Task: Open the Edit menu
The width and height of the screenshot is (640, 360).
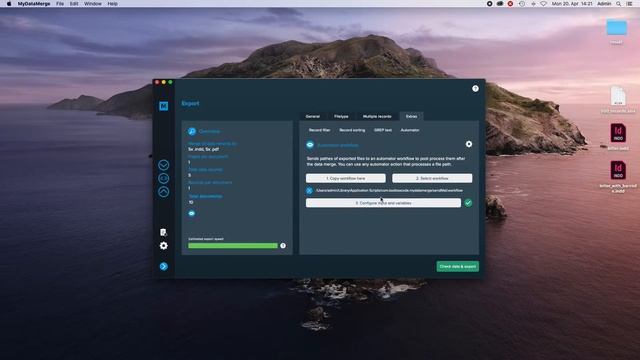Action: coord(74,4)
